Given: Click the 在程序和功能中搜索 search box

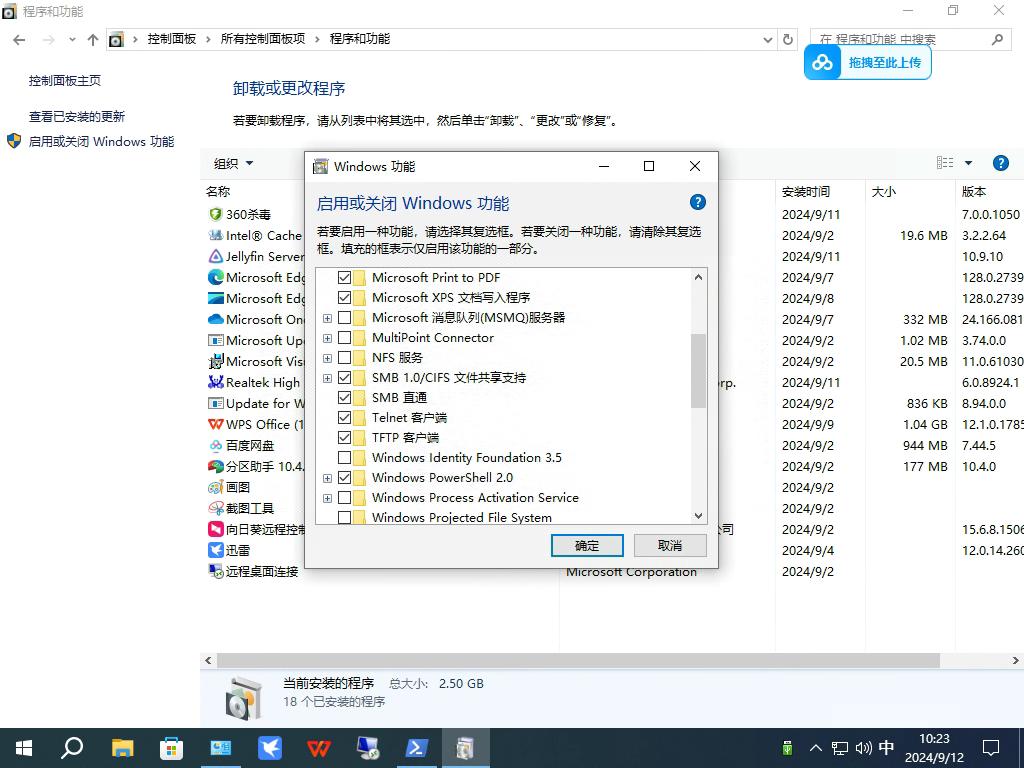Looking at the screenshot, I should point(909,39).
